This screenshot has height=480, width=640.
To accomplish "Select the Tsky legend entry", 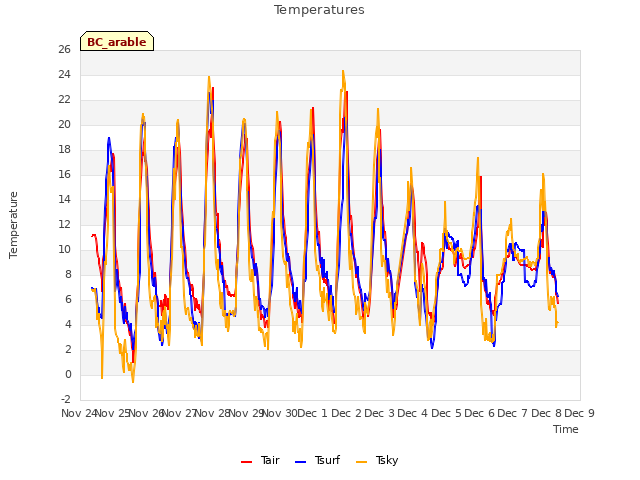I will 377,460.
